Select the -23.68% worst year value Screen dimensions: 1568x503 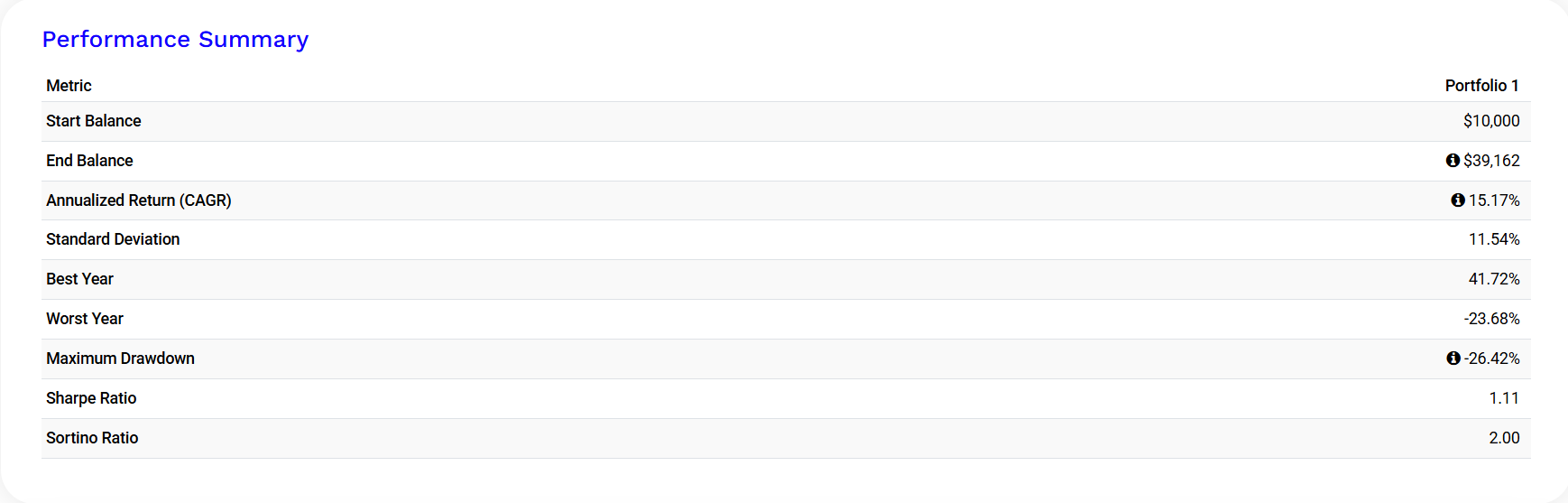1491,319
